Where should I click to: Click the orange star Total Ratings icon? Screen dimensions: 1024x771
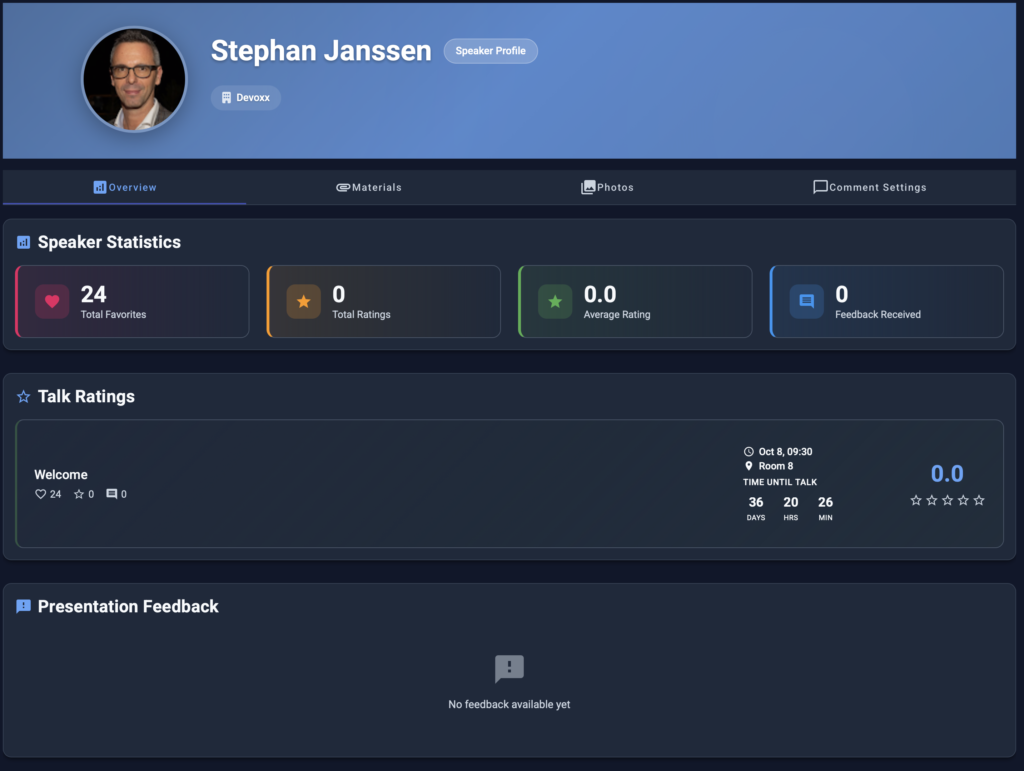click(x=304, y=302)
